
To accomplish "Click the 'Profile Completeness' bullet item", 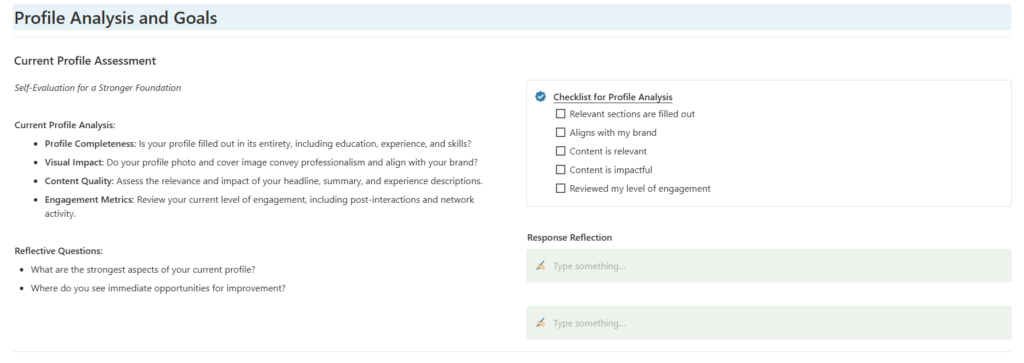I will click(258, 144).
